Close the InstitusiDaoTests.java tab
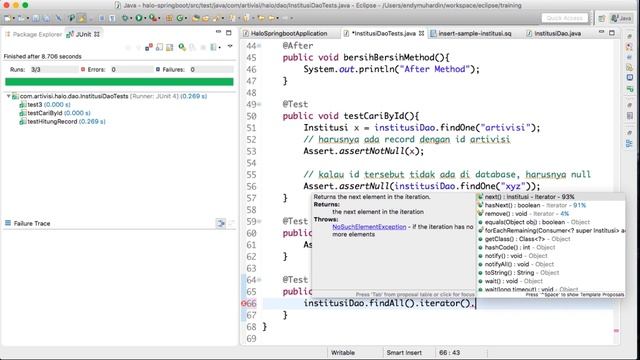 (x=421, y=33)
